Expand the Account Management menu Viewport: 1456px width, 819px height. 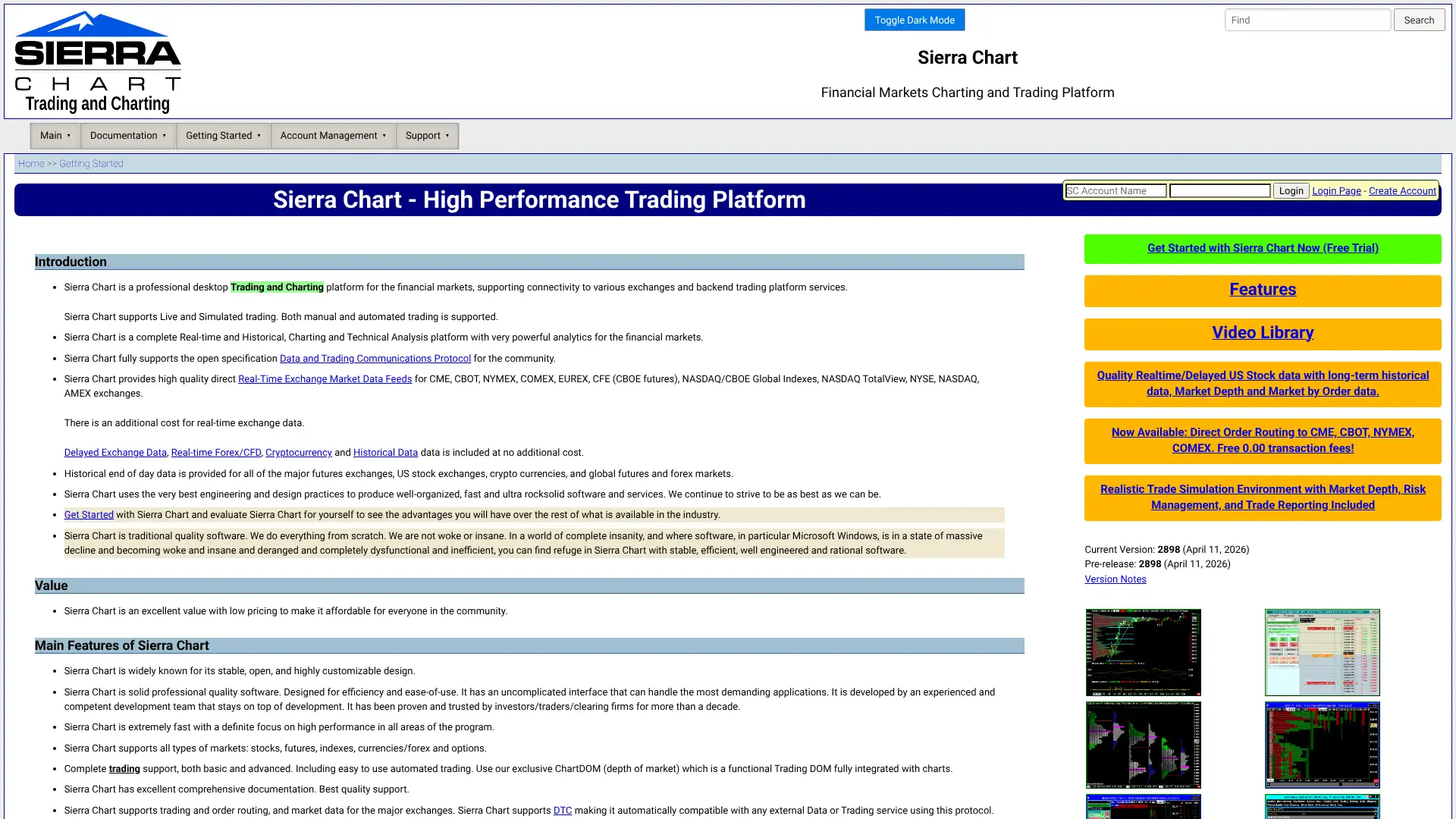point(333,136)
